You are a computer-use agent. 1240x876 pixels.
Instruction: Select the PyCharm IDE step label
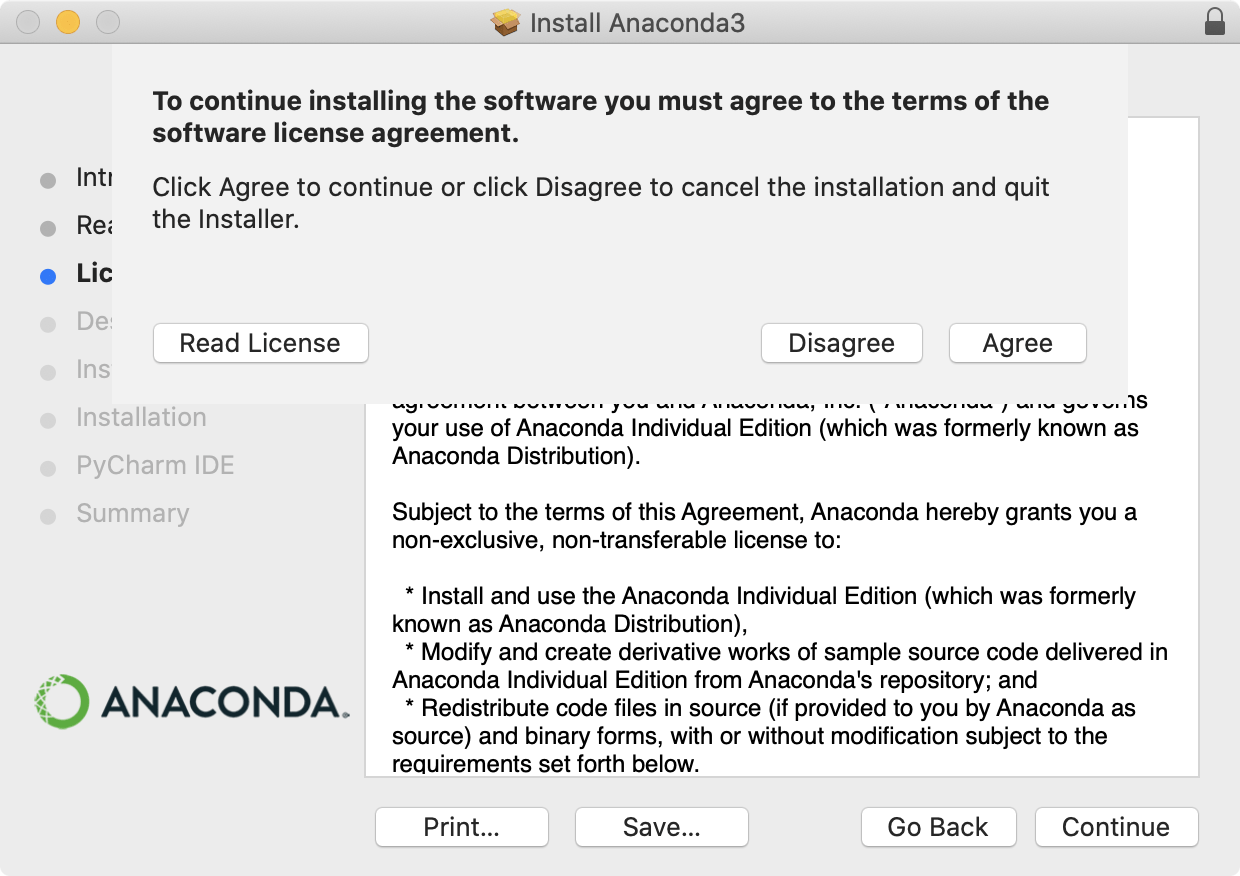point(155,466)
